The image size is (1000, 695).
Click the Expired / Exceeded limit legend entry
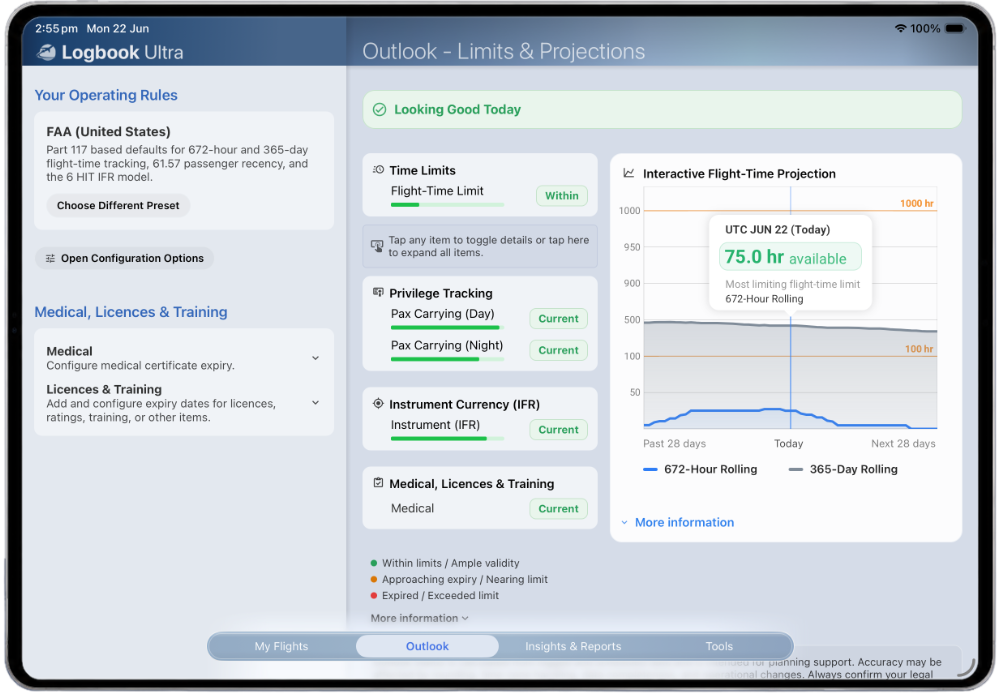click(x=434, y=596)
